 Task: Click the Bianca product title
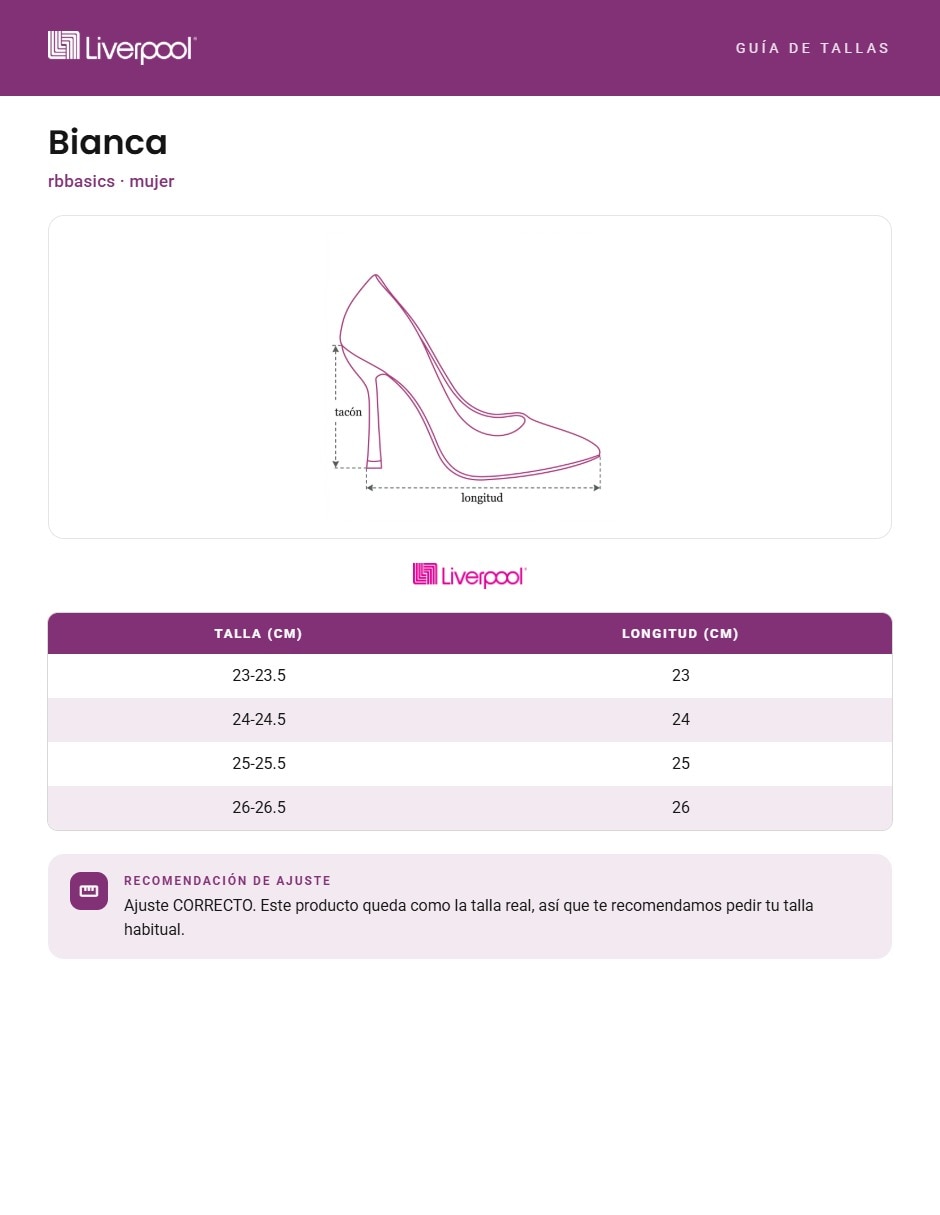[x=108, y=143]
